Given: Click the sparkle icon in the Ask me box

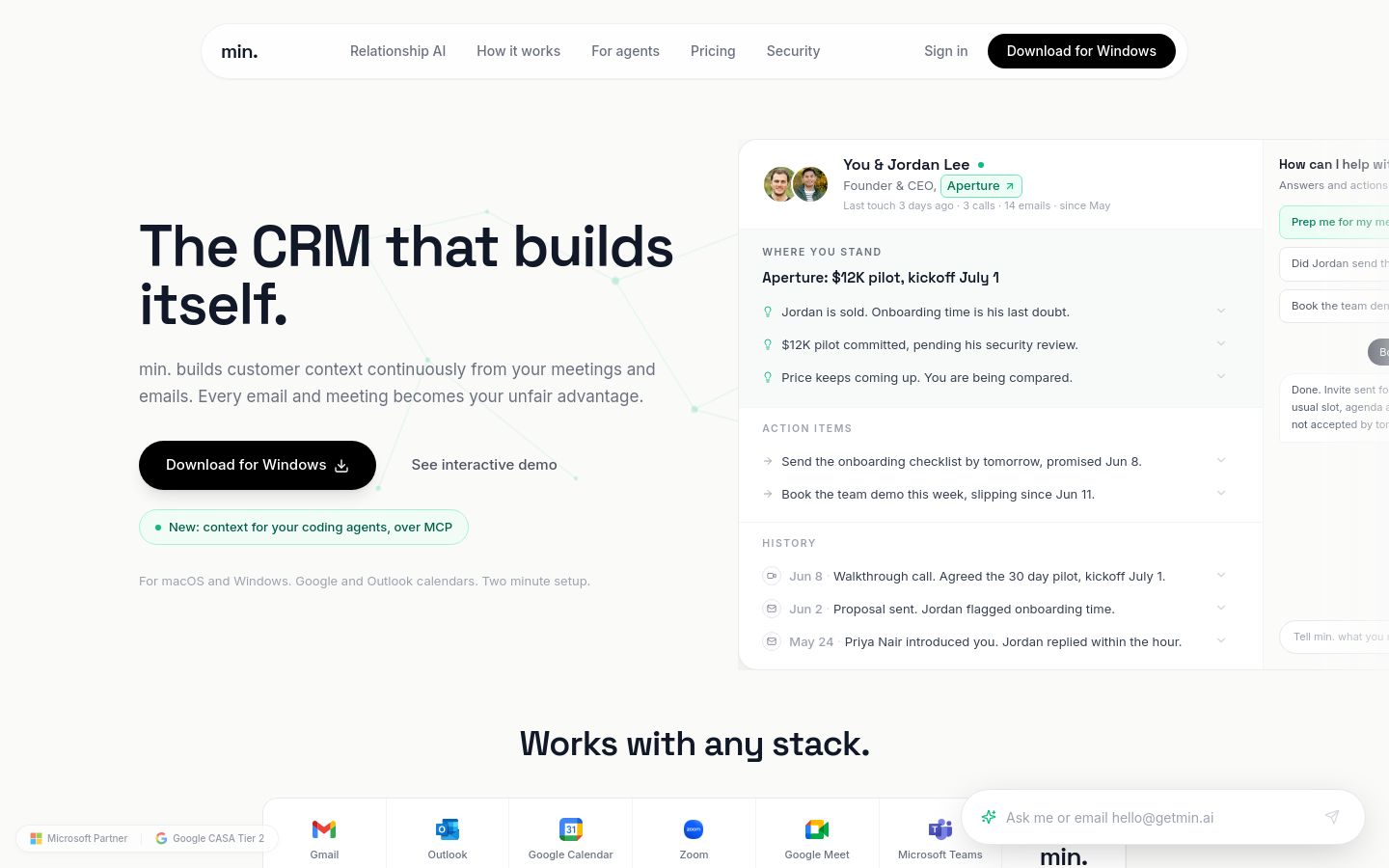Looking at the screenshot, I should (988, 817).
